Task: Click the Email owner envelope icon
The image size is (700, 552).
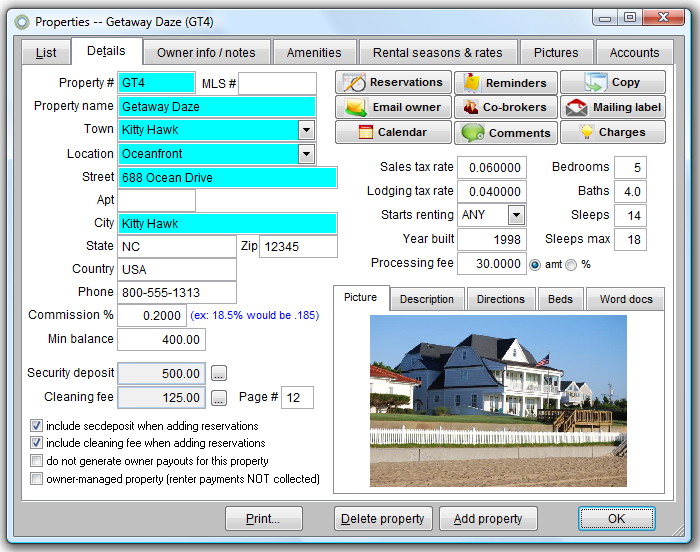Action: [x=356, y=108]
